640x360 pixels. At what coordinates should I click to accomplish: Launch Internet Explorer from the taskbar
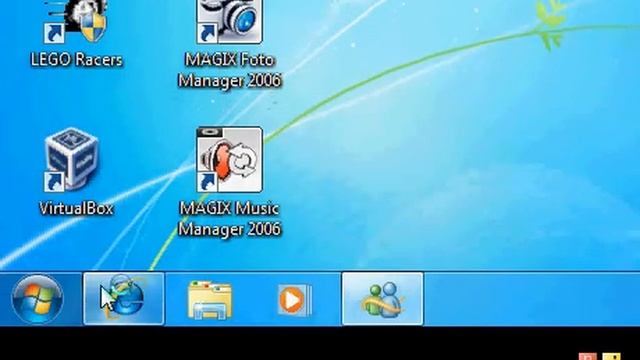(x=124, y=299)
